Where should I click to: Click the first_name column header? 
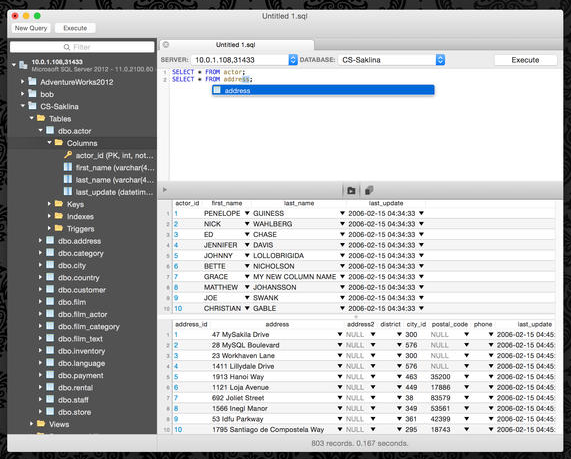coord(227,203)
